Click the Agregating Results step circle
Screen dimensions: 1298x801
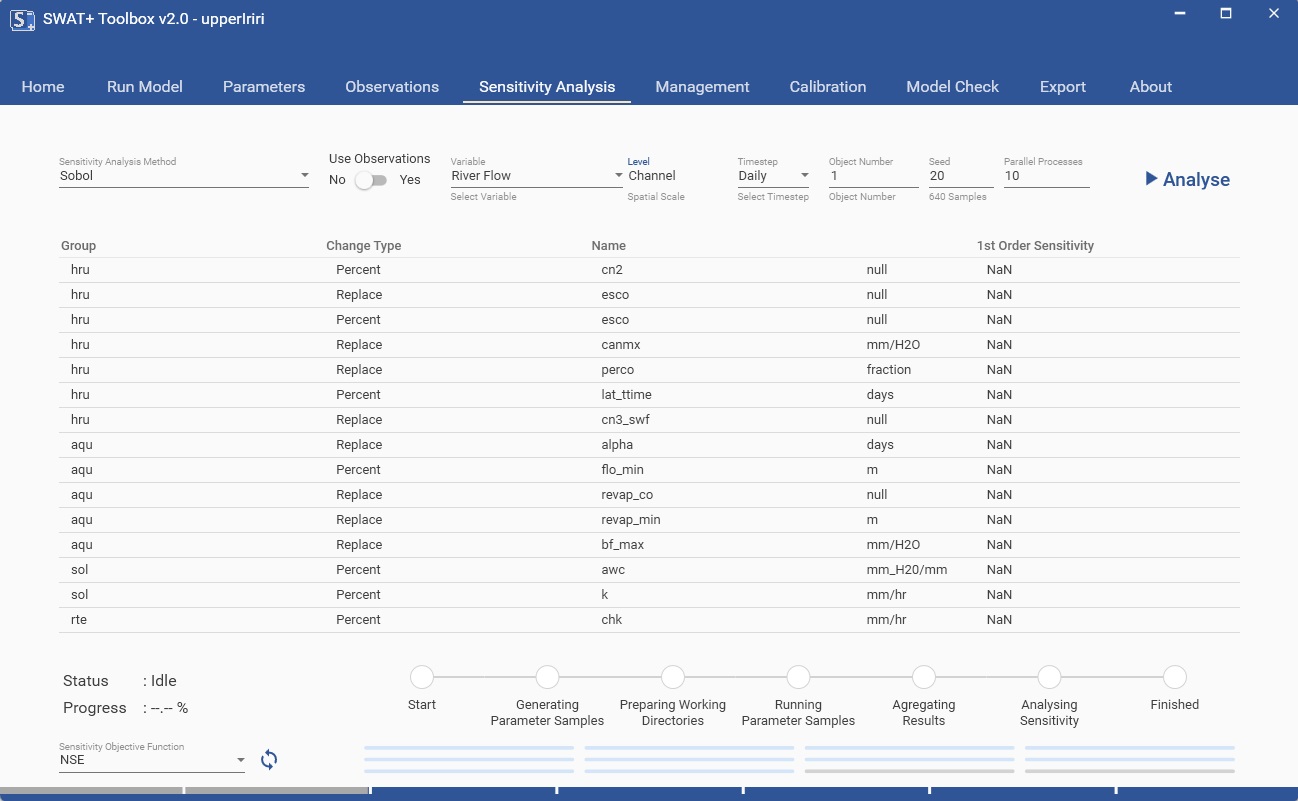[x=924, y=677]
